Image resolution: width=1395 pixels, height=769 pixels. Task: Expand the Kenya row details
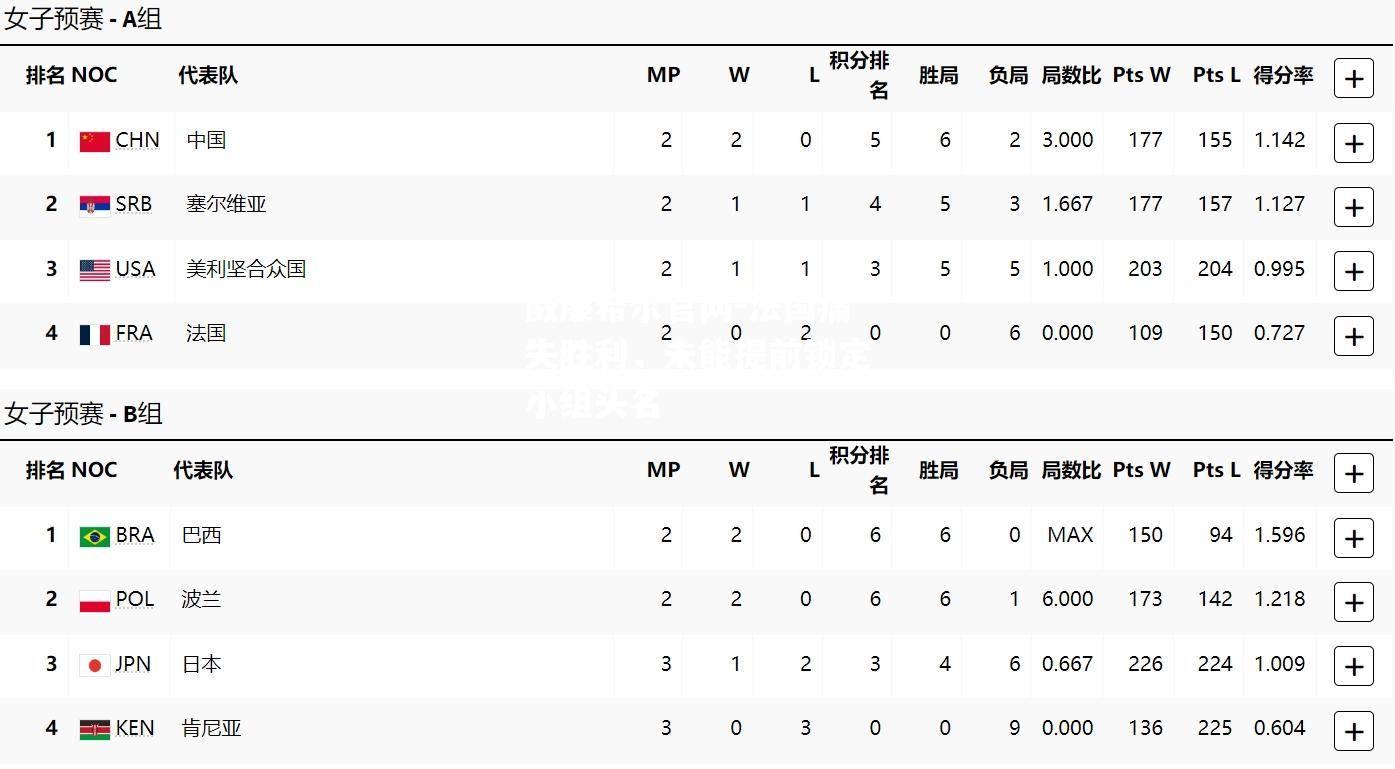click(1353, 731)
